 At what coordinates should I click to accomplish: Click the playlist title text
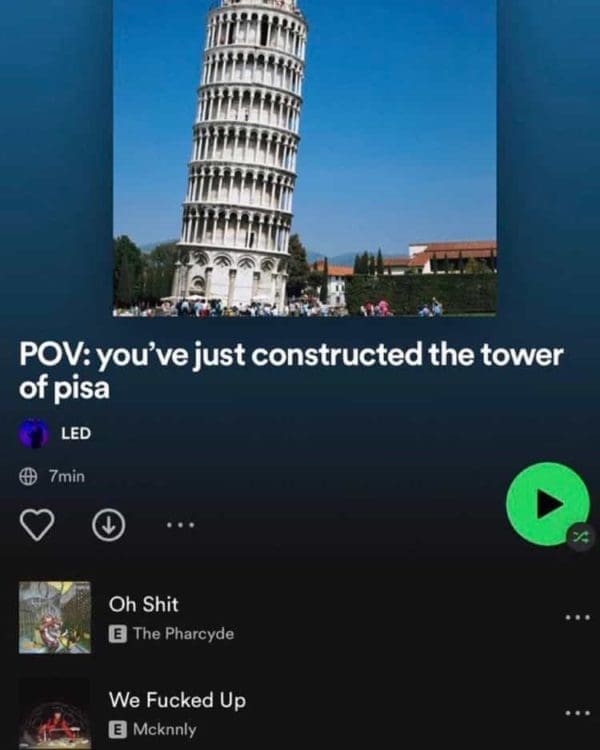291,371
